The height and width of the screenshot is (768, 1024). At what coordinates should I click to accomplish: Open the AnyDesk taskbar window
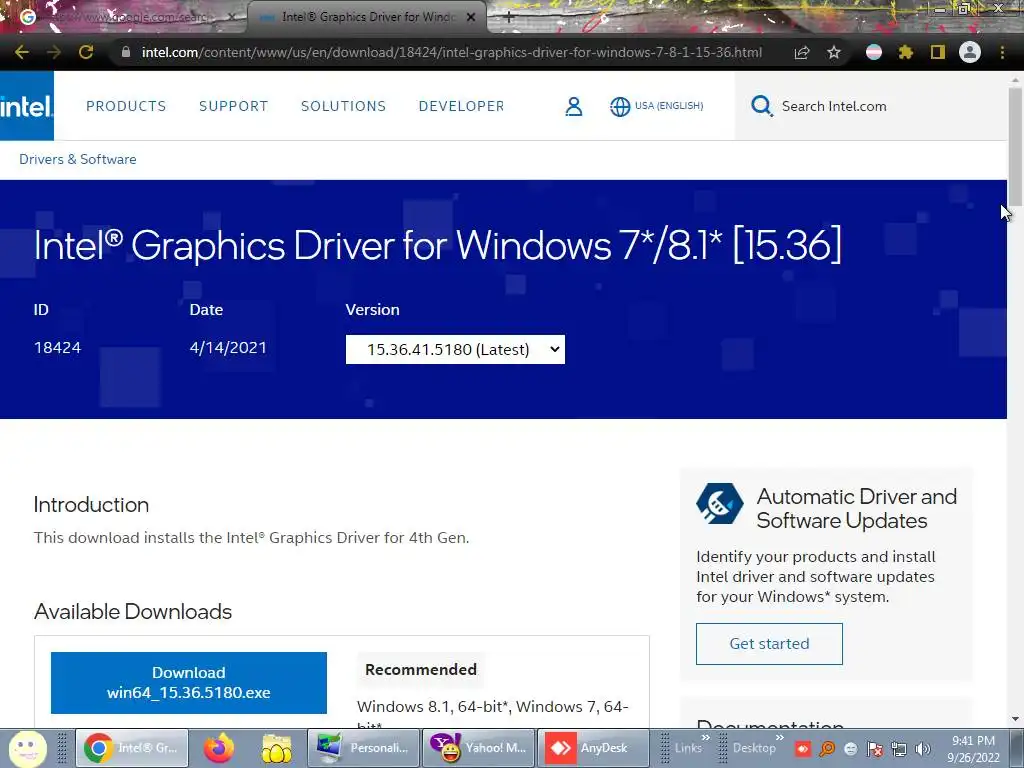click(x=593, y=748)
